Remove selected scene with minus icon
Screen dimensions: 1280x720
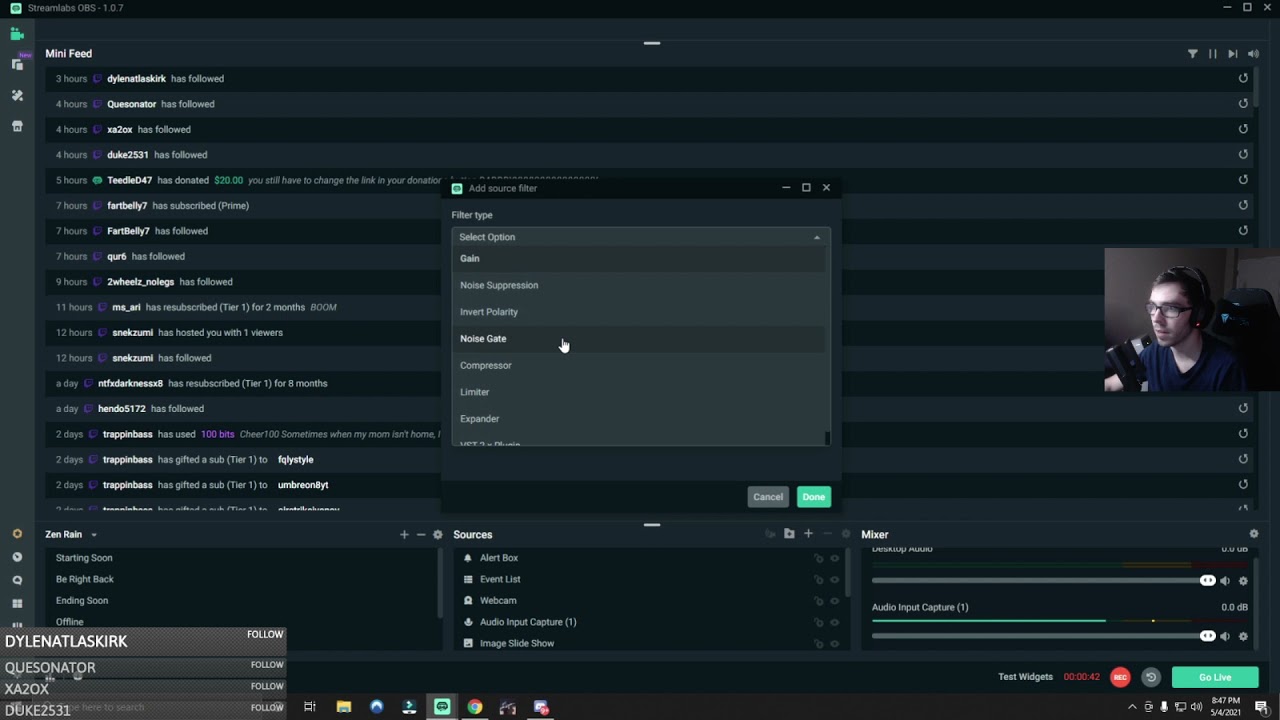pyautogui.click(x=421, y=535)
